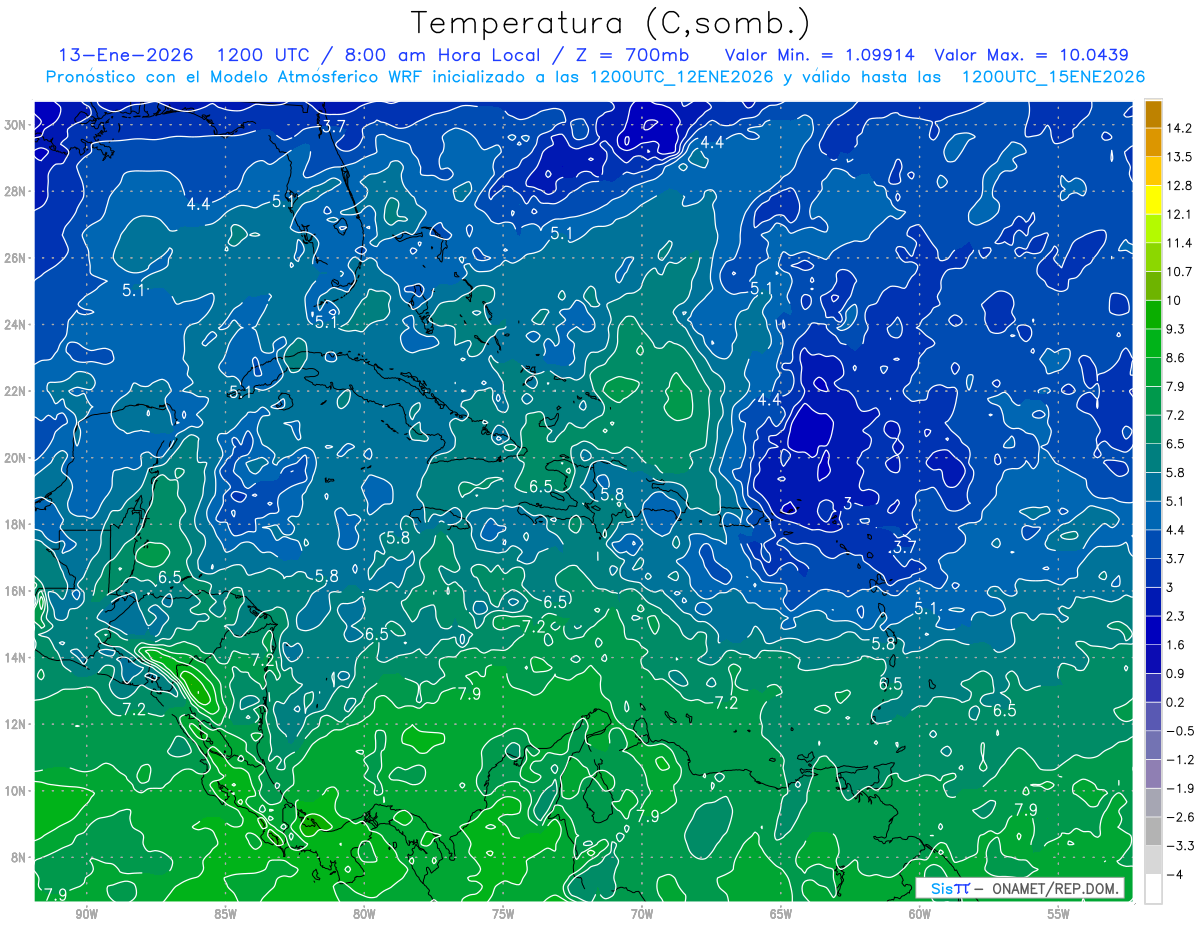Click the 9.3 colorbar label
The height and width of the screenshot is (927, 1200).
pyautogui.click(x=1178, y=329)
